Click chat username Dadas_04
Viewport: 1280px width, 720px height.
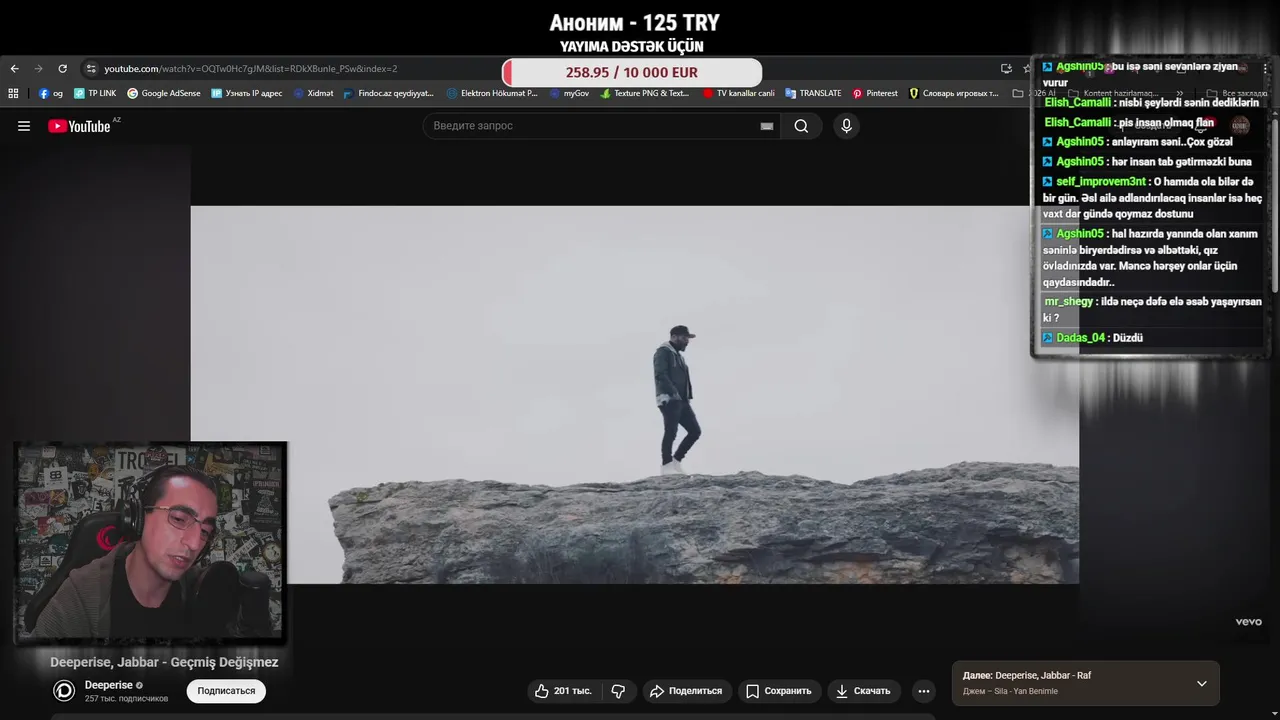click(x=1080, y=338)
